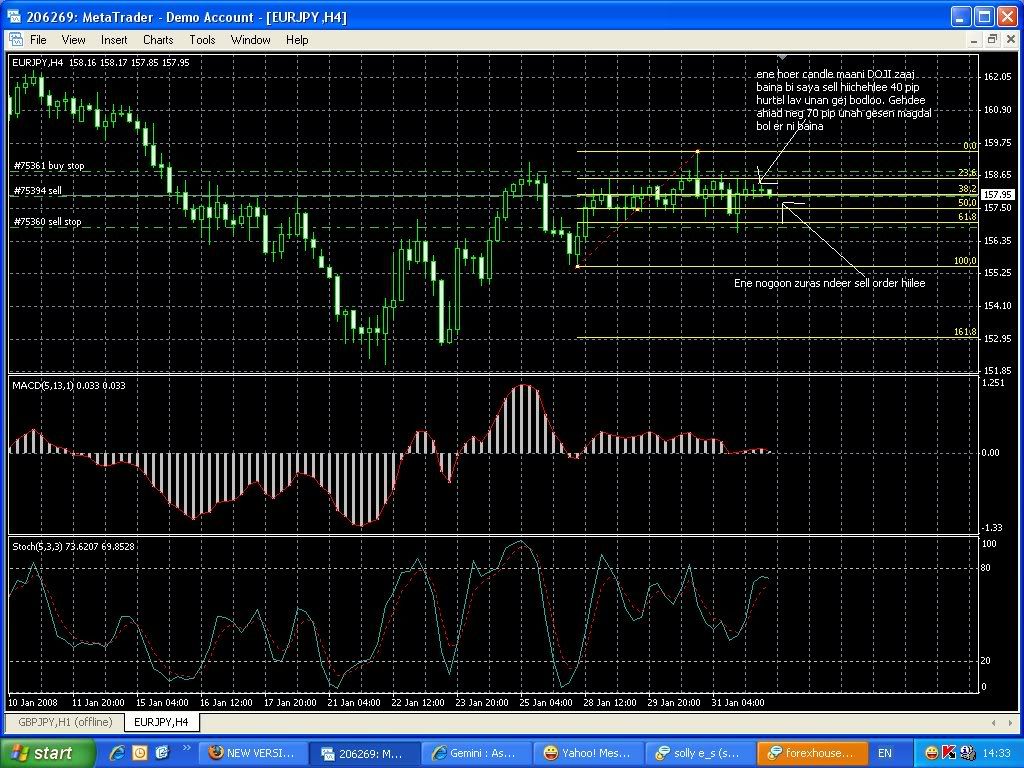
Task: Select the EURJPY,H4 chart tab
Action: tap(161, 722)
